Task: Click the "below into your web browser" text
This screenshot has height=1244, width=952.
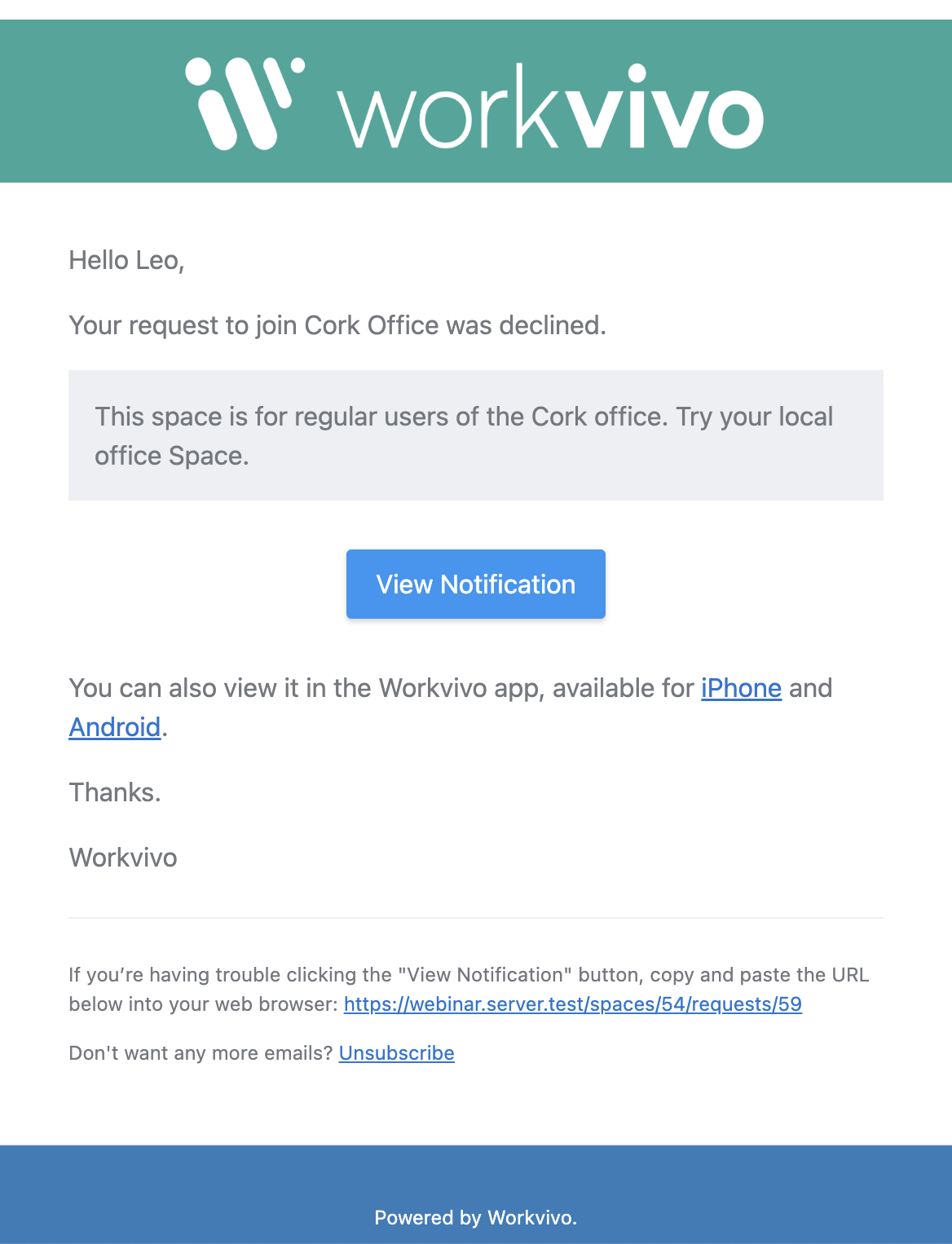Action: pos(203,1004)
